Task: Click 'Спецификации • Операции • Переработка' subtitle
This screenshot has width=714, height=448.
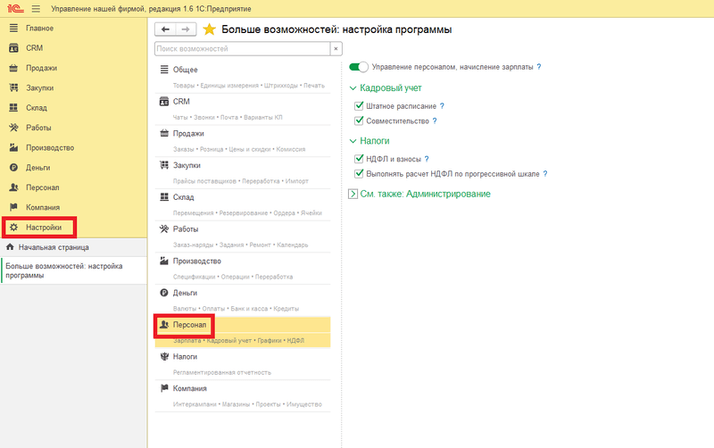Action: 233,277
